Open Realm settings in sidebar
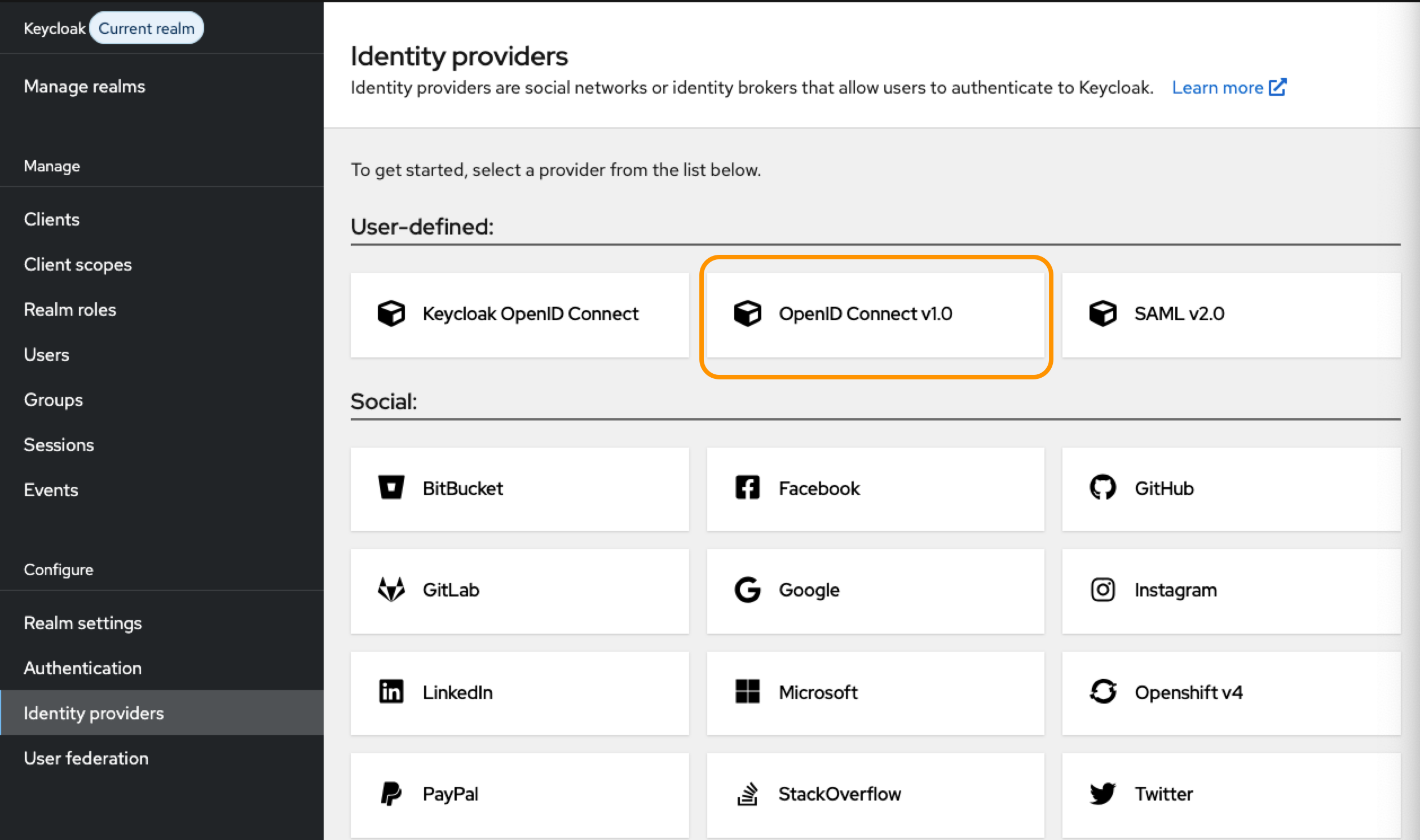 pos(83,622)
